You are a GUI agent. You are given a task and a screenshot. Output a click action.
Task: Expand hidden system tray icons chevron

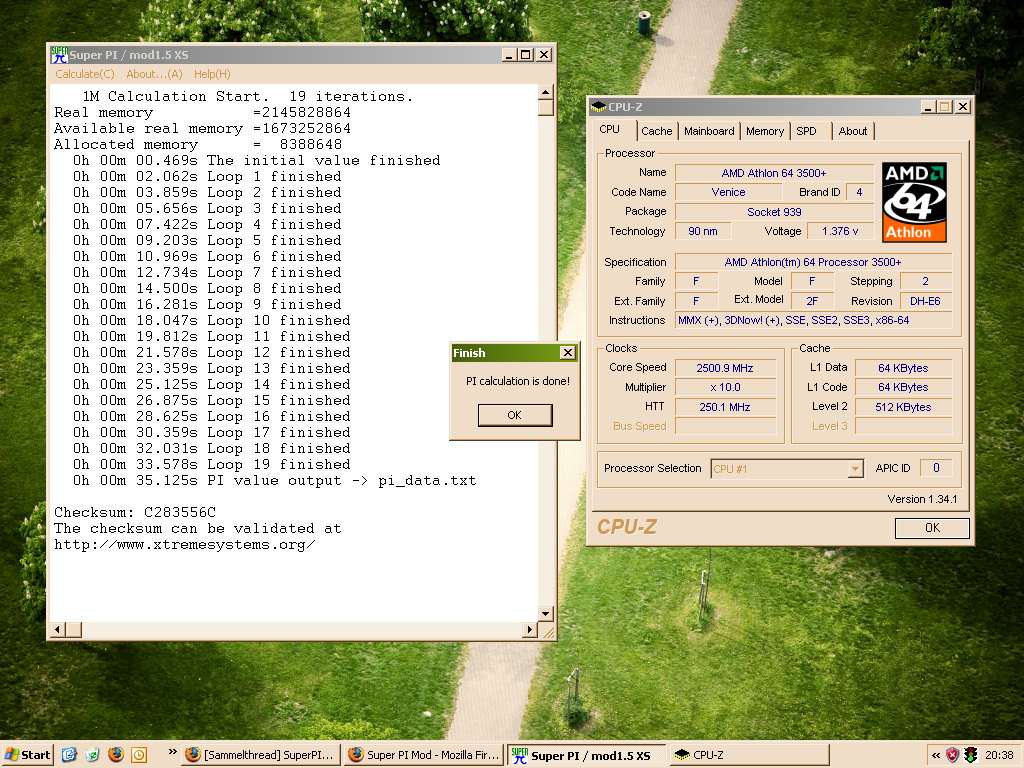coord(936,756)
